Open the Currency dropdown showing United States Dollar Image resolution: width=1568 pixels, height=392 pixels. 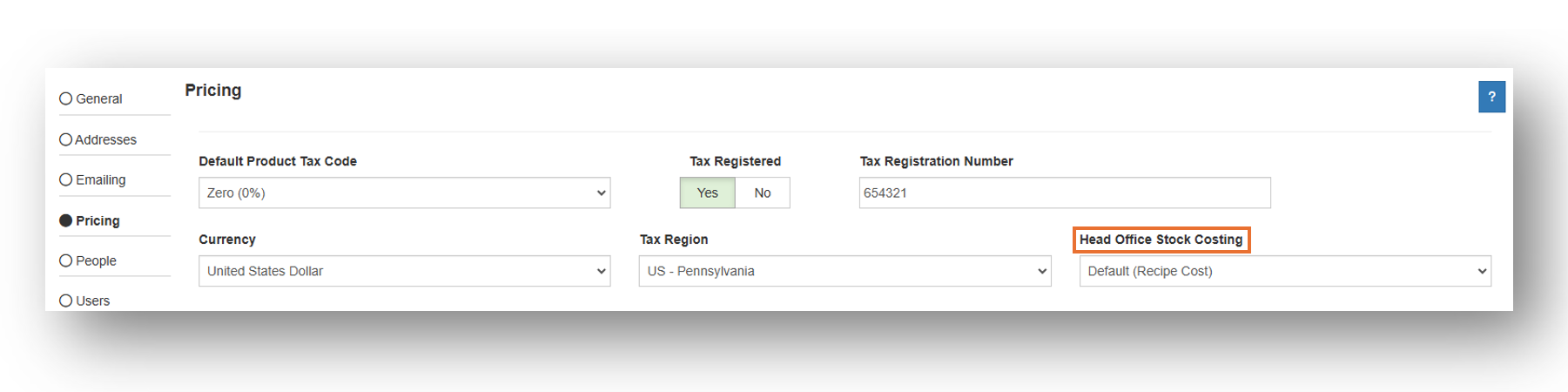(x=404, y=271)
